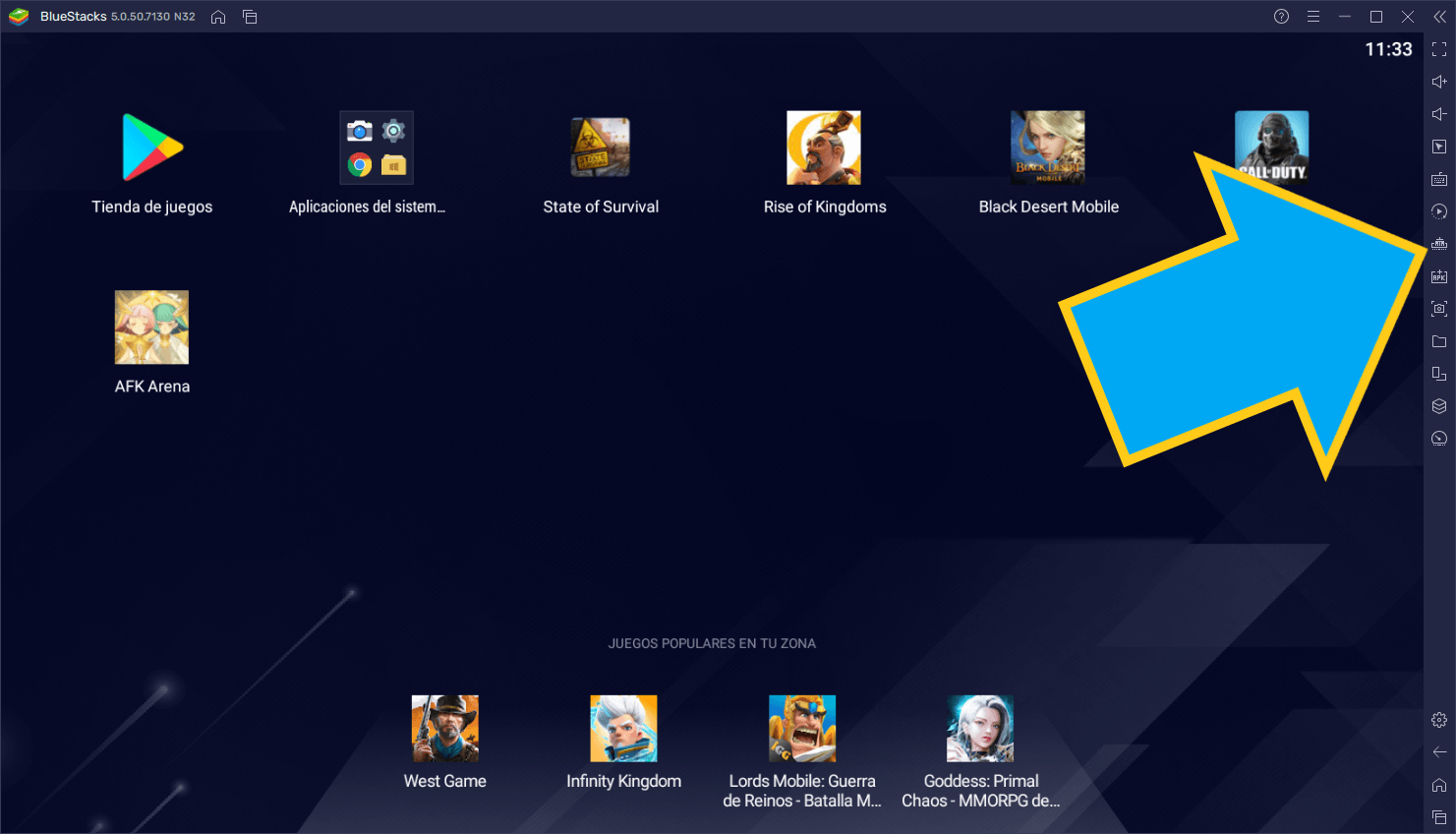Launch the Call of Duty app icon
This screenshot has width=1456, height=834.
coord(1272,148)
